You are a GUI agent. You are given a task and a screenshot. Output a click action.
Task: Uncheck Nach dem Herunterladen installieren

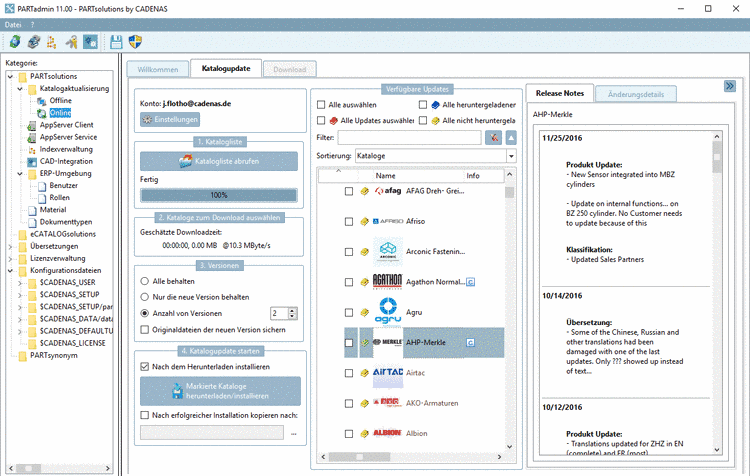[144, 367]
